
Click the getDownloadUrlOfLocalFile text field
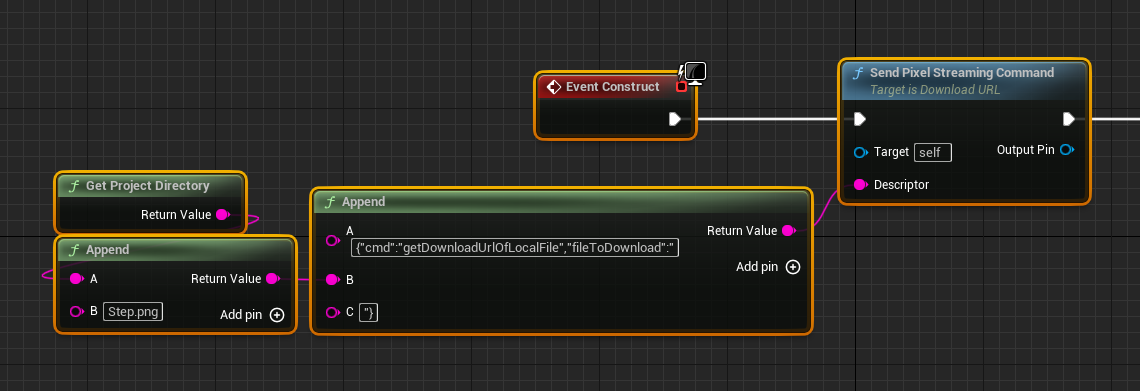point(515,247)
